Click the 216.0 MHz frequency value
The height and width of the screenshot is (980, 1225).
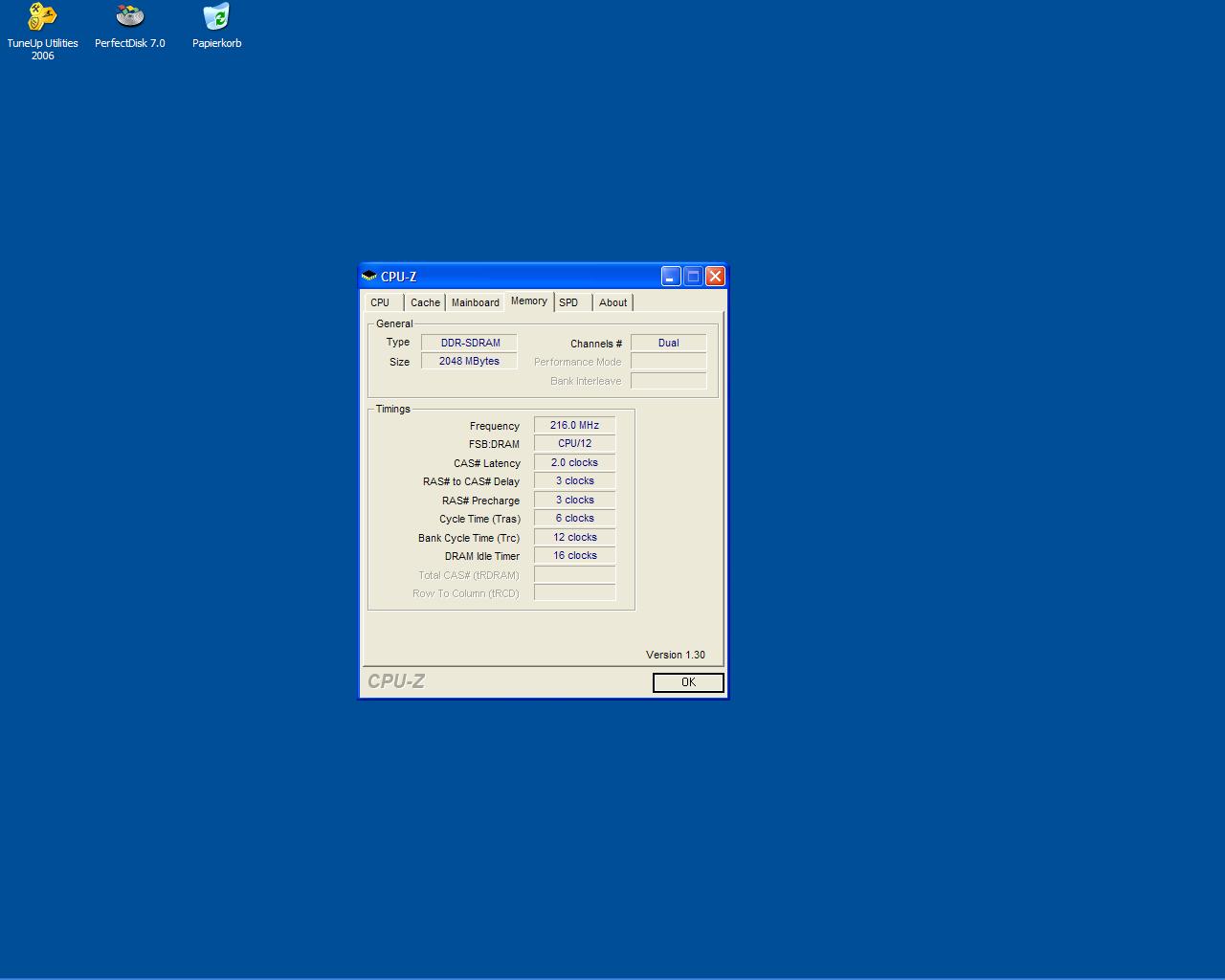574,425
